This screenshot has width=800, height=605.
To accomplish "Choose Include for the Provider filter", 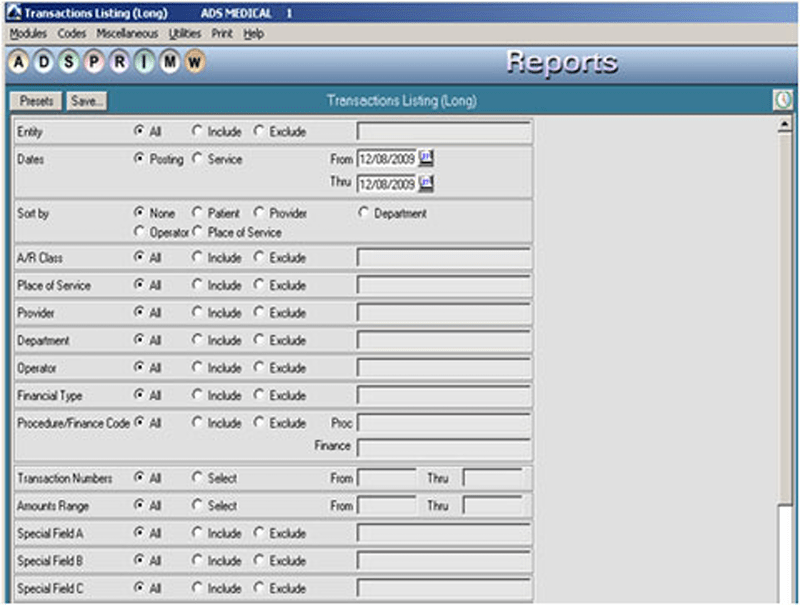I will tap(197, 313).
